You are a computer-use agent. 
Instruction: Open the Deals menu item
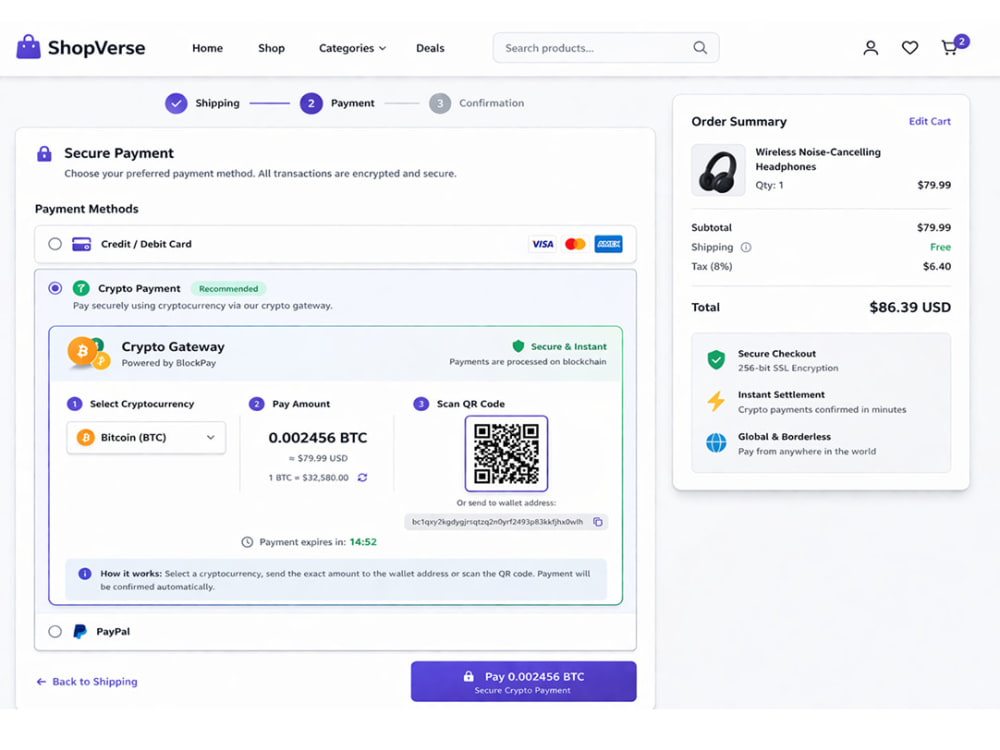tap(430, 48)
